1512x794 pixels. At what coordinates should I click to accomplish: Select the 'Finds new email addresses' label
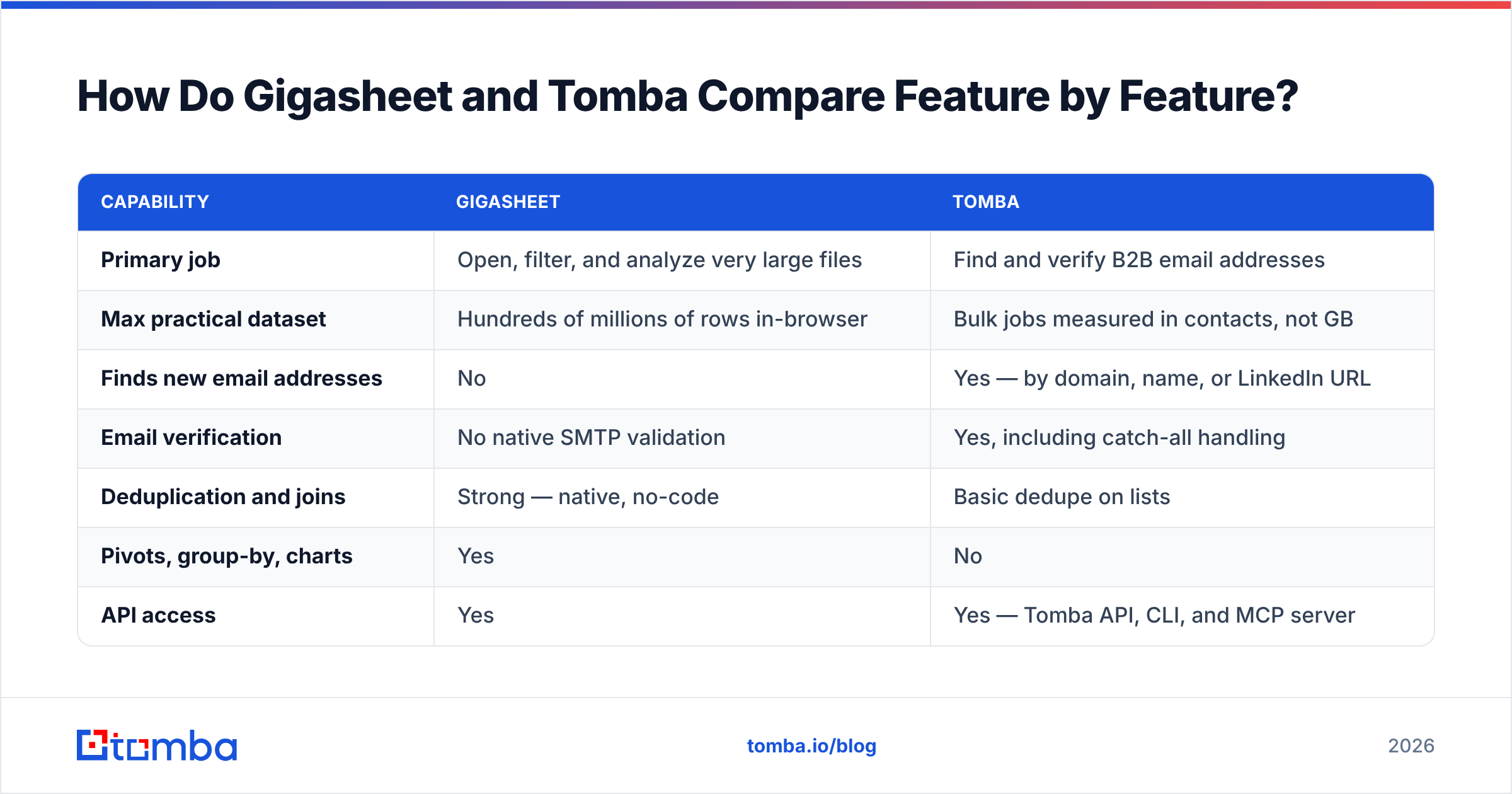point(241,379)
